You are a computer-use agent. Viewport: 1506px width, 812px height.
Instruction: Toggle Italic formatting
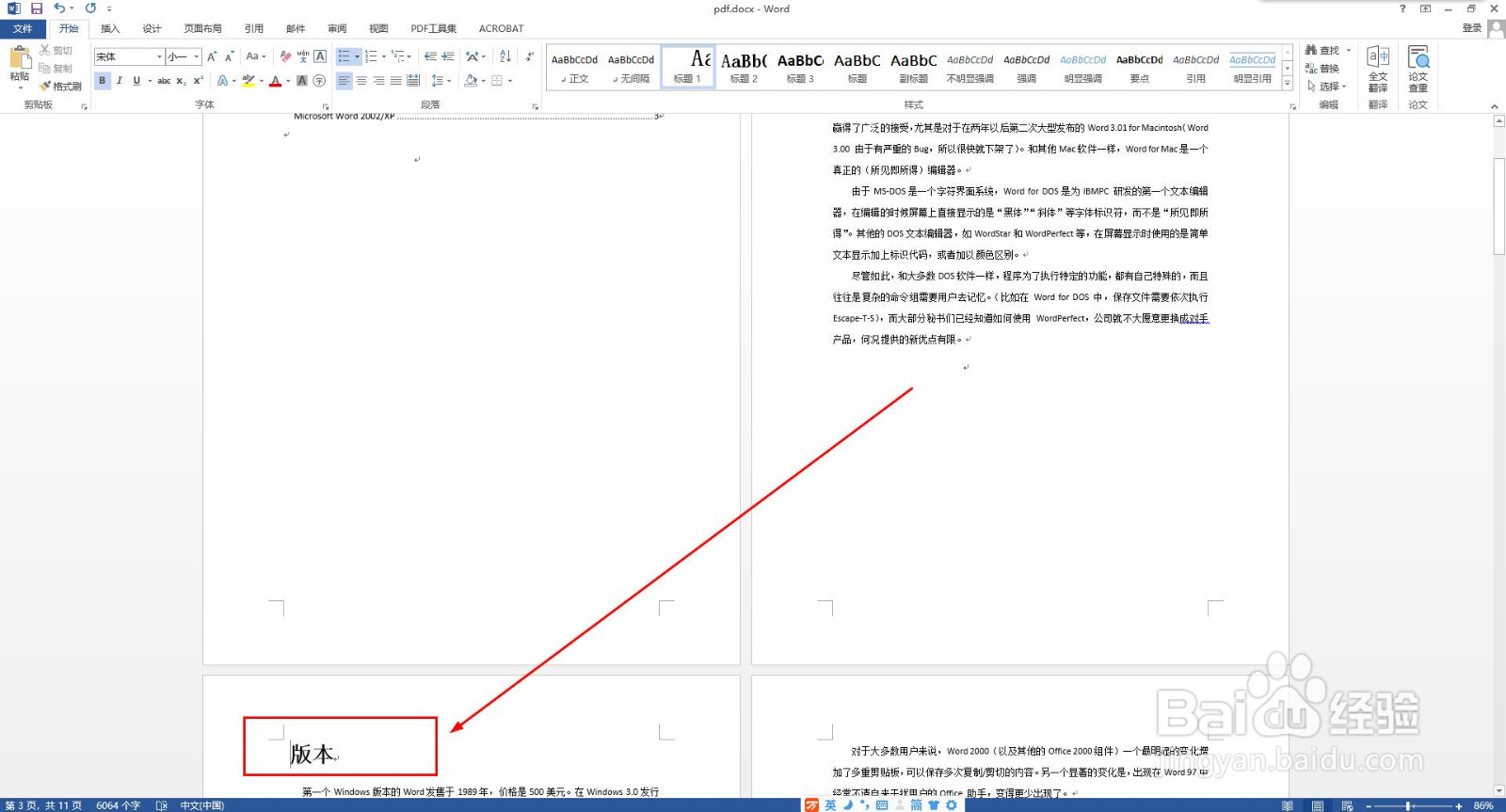(120, 81)
